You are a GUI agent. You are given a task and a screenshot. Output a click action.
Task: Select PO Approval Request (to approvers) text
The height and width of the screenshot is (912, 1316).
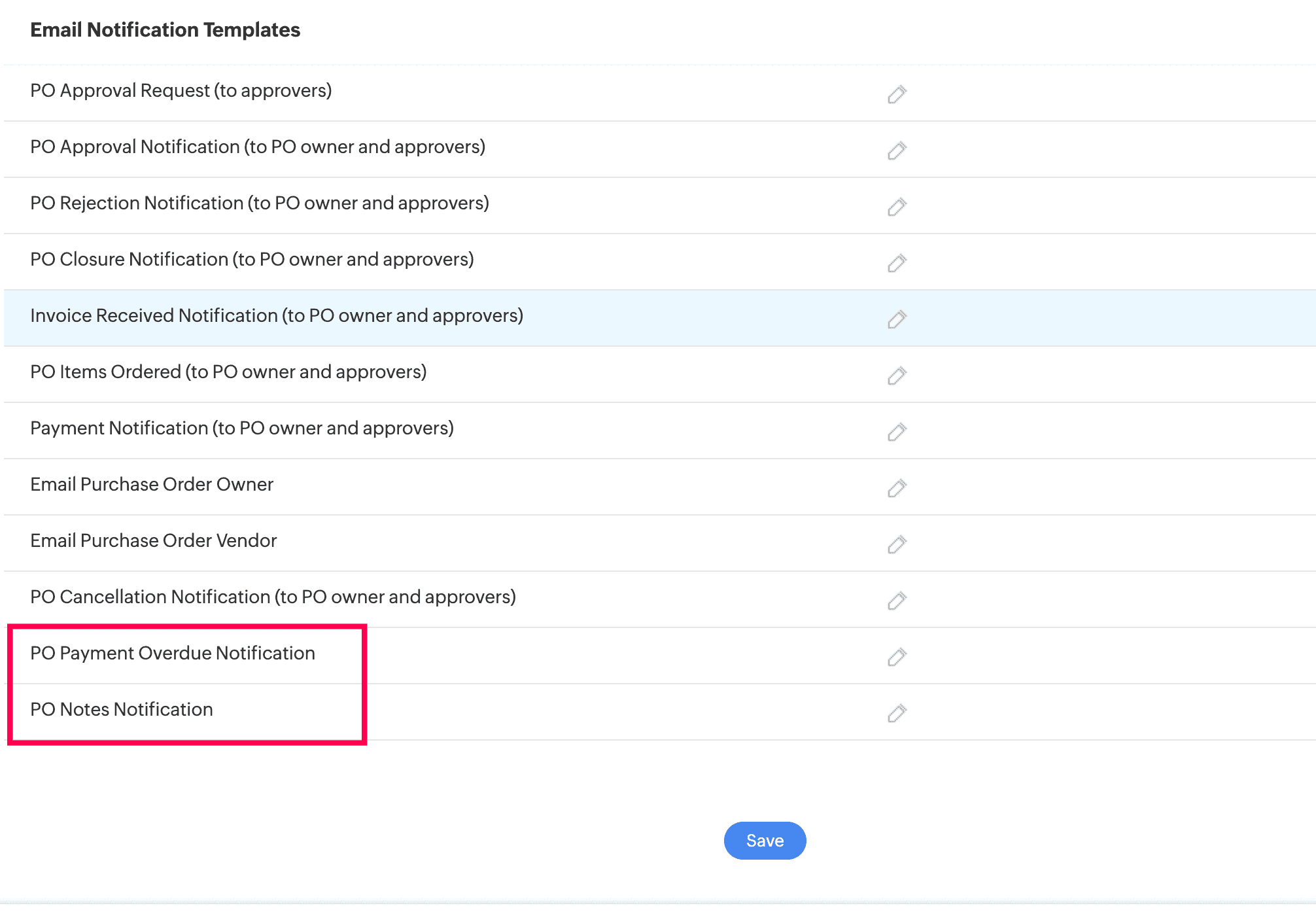(x=181, y=91)
